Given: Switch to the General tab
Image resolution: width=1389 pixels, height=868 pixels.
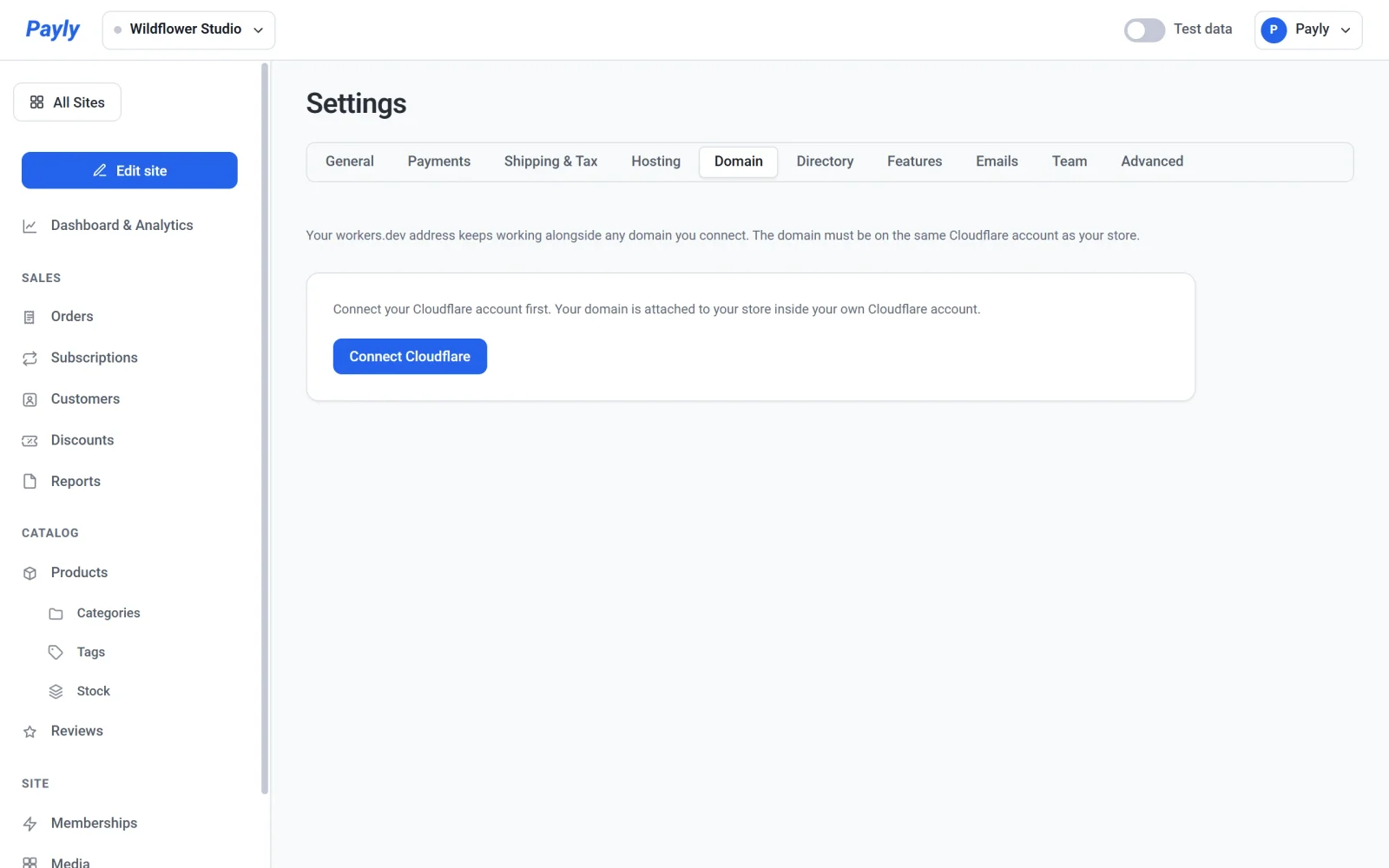Looking at the screenshot, I should 350,161.
